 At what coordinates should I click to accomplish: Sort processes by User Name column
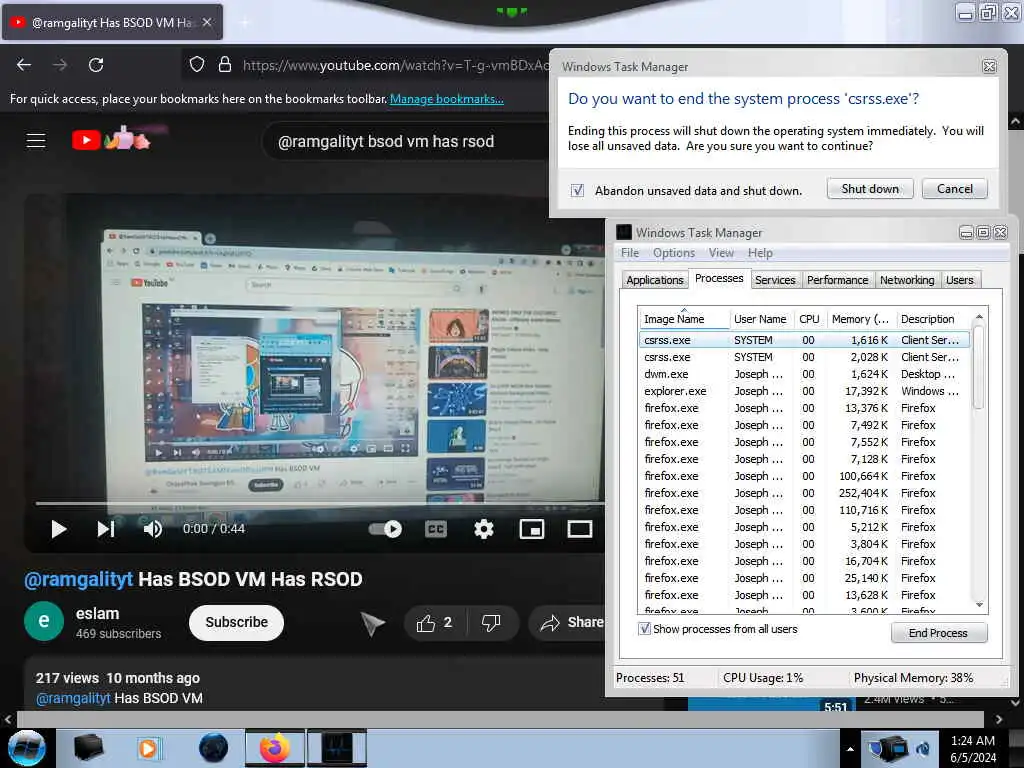(x=760, y=319)
